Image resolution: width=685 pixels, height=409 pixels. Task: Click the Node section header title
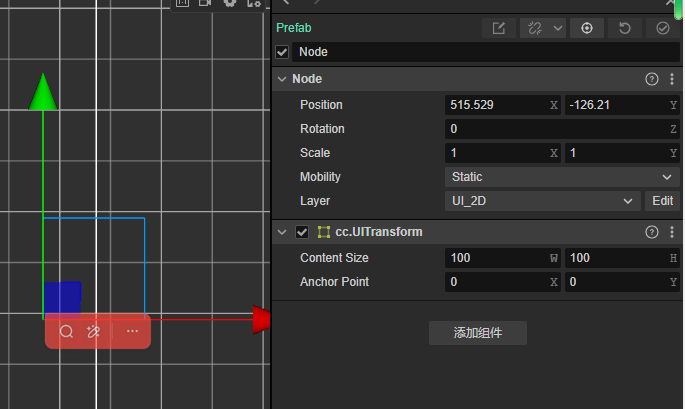[x=307, y=79]
